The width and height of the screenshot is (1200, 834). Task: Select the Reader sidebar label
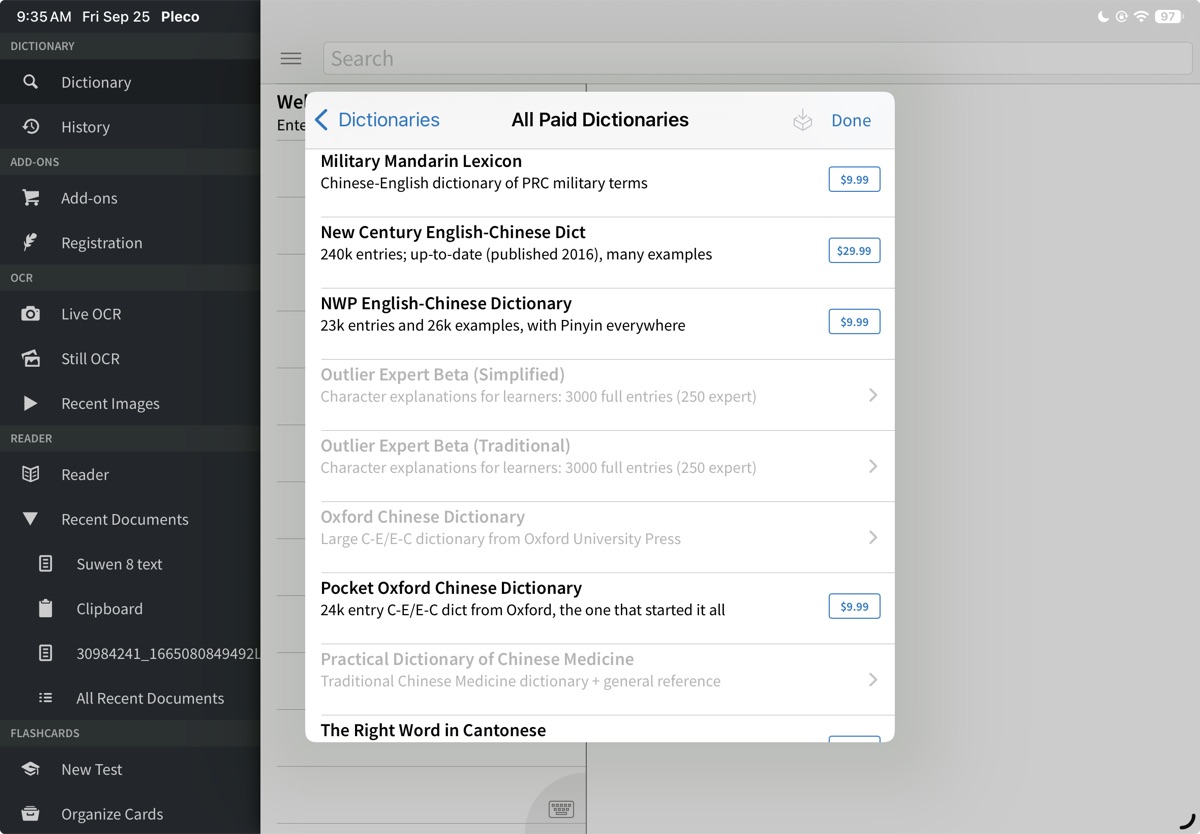pos(85,474)
